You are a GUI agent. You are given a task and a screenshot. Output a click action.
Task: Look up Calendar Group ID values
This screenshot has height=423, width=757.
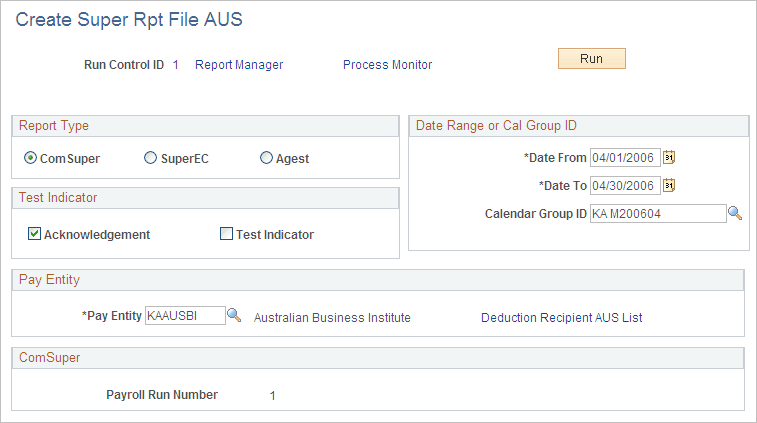pyautogui.click(x=734, y=213)
